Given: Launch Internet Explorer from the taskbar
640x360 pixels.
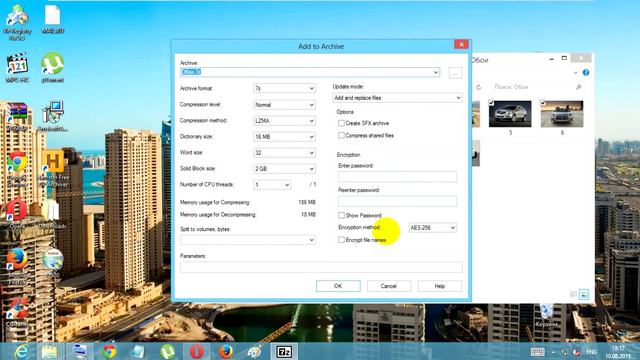Looking at the screenshot, I should (x=21, y=351).
